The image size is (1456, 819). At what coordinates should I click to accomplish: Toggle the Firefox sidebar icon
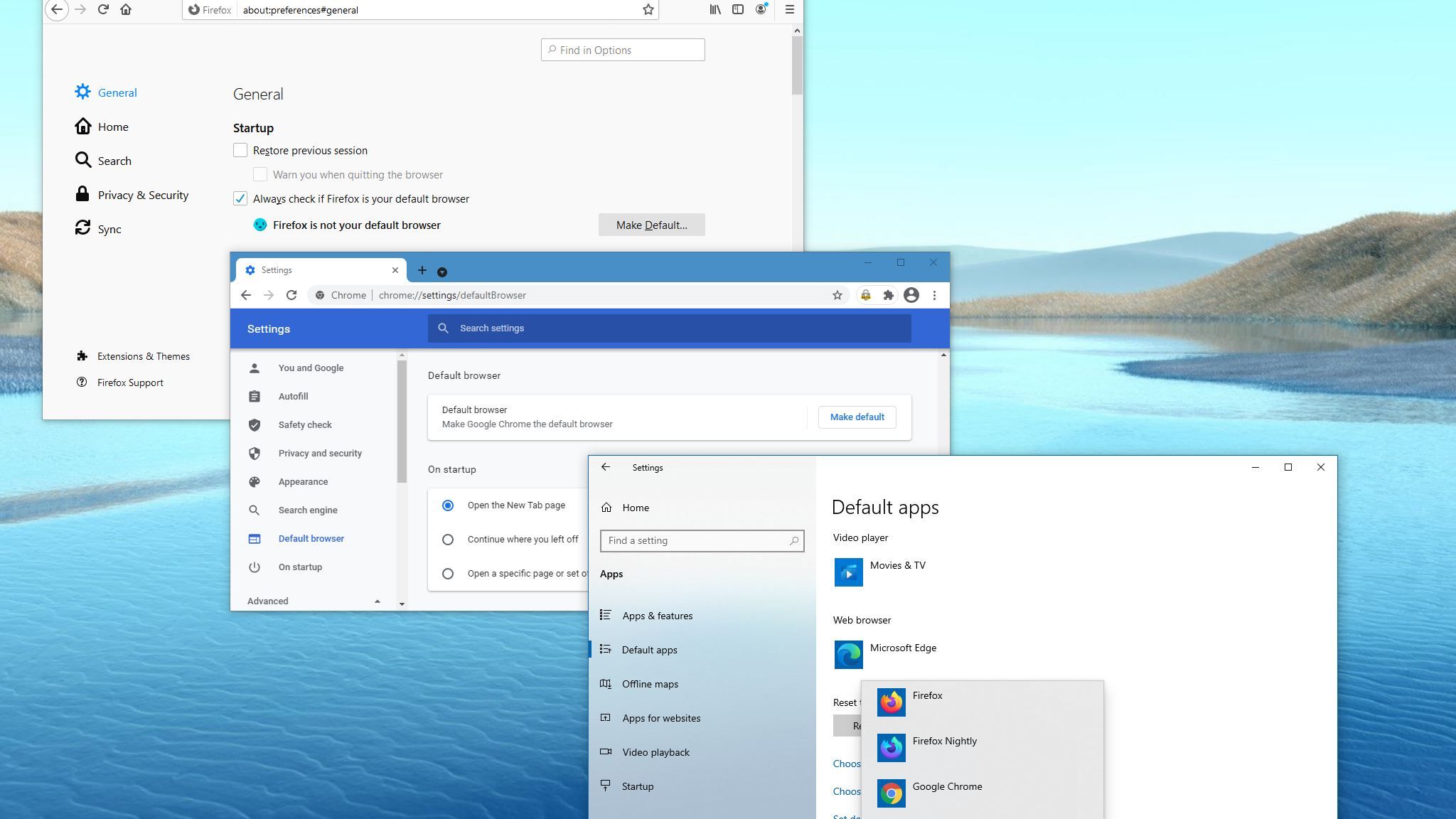point(738,9)
